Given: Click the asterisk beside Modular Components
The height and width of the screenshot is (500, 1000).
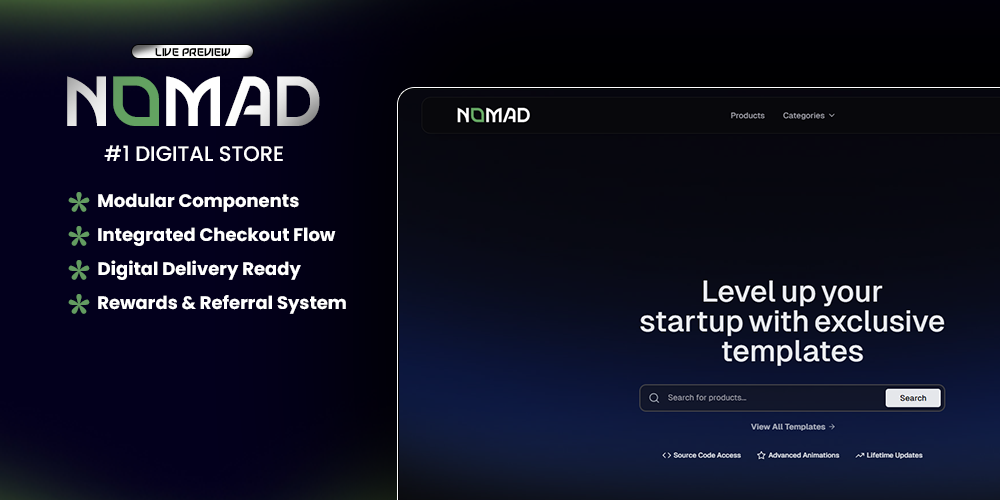Looking at the screenshot, I should (x=78, y=202).
